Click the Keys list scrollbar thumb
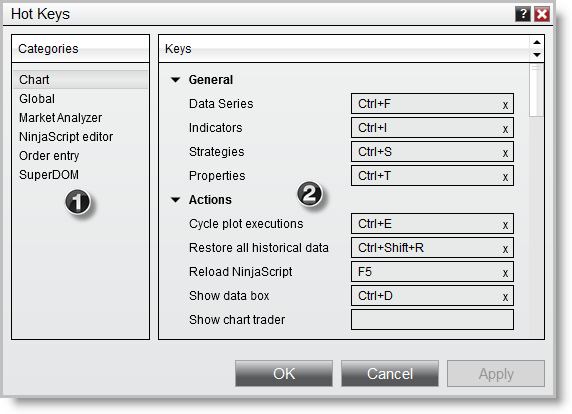The height and width of the screenshot is (414, 572). [x=536, y=90]
